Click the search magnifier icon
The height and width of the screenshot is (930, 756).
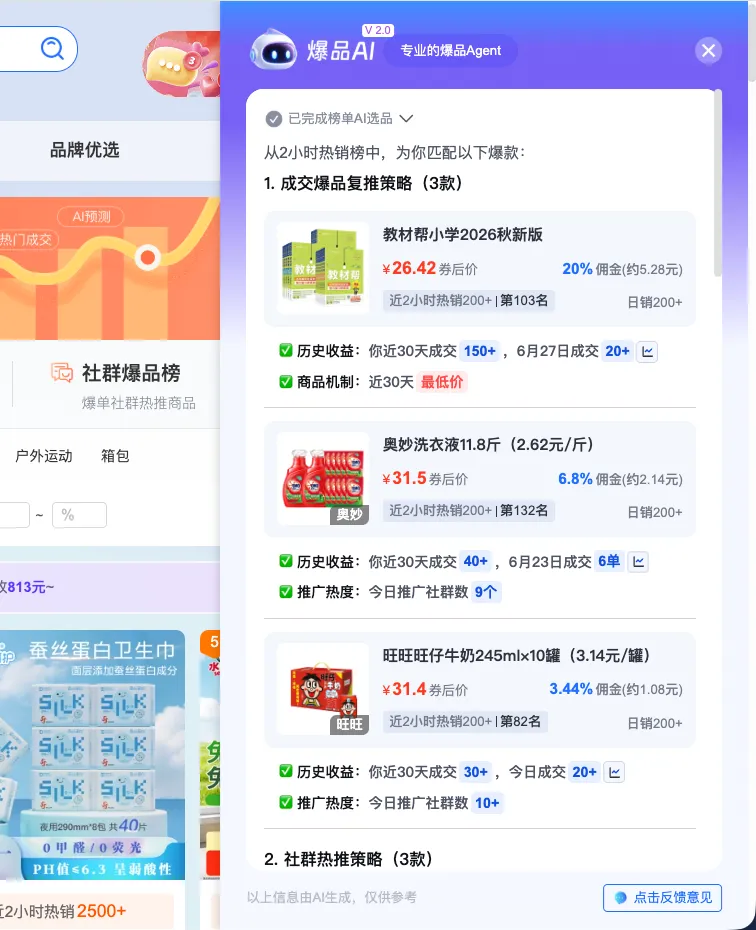click(x=52, y=48)
